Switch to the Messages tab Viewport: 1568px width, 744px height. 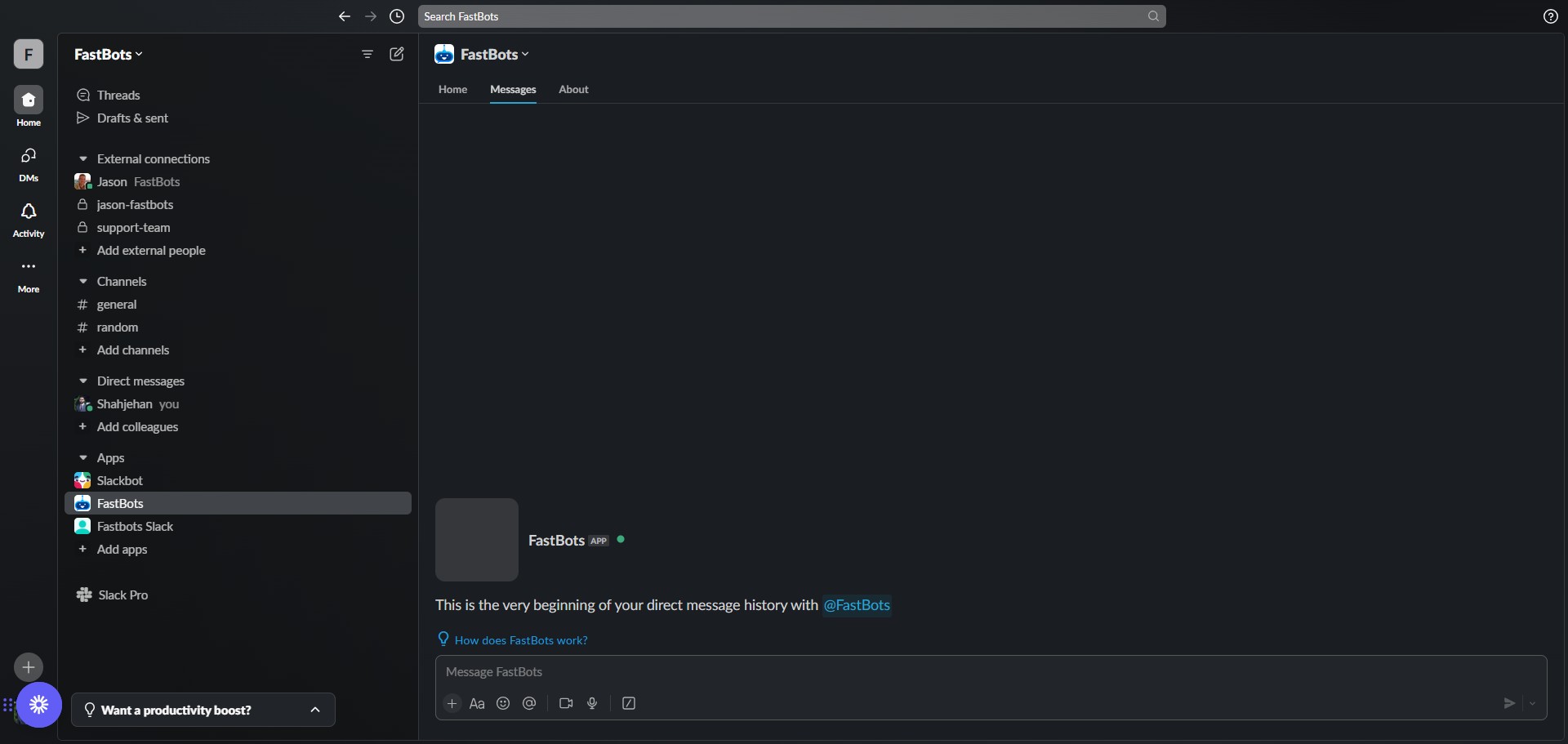(x=513, y=89)
